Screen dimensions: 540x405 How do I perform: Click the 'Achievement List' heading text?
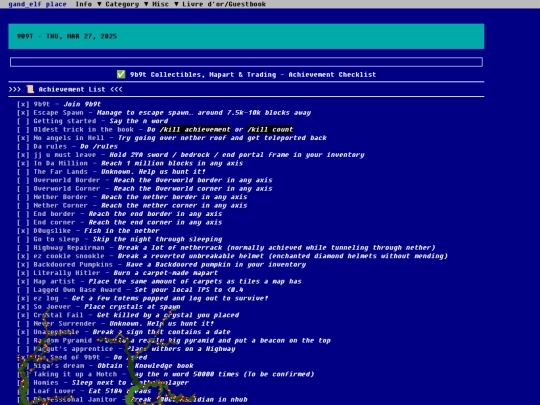pyautogui.click(x=72, y=89)
